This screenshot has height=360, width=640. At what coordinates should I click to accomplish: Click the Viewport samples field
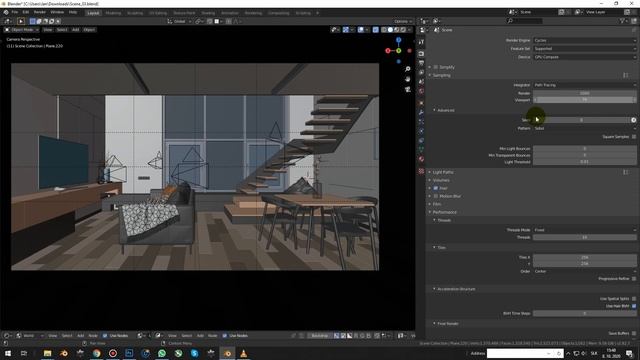click(584, 100)
